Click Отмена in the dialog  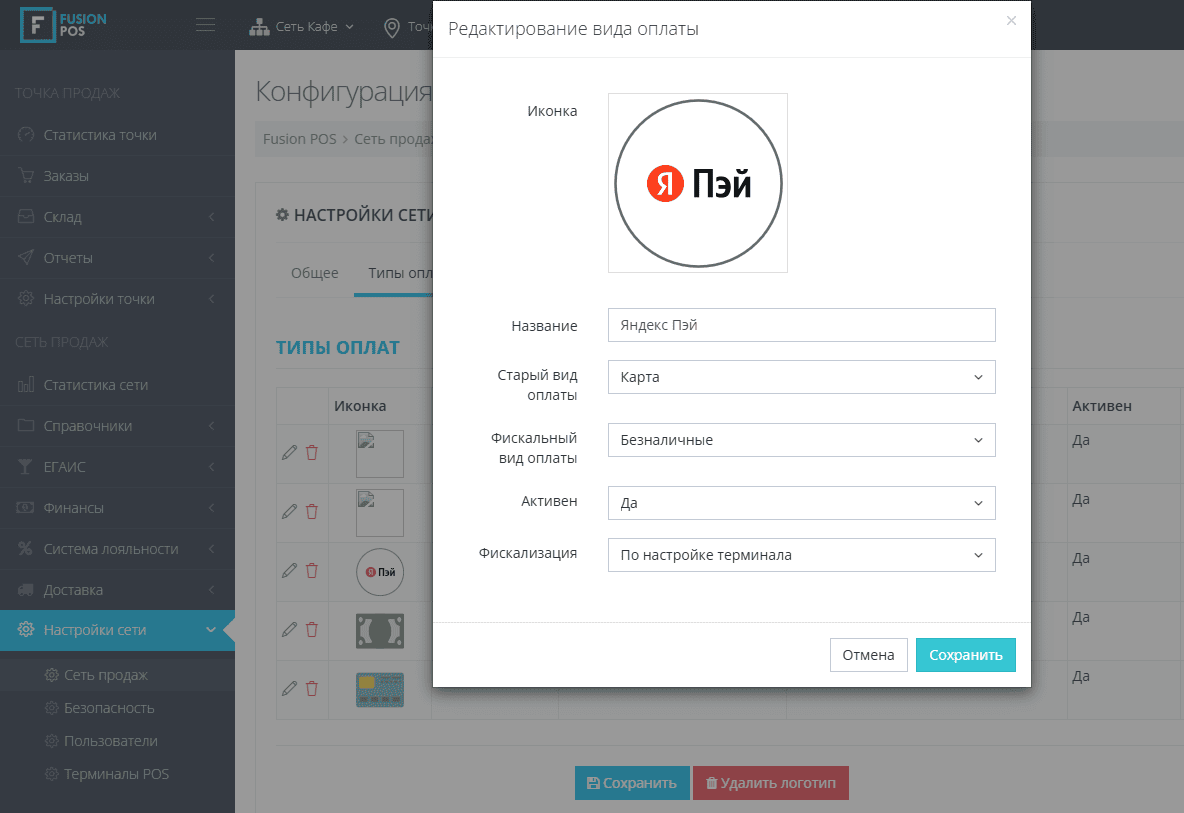point(868,655)
